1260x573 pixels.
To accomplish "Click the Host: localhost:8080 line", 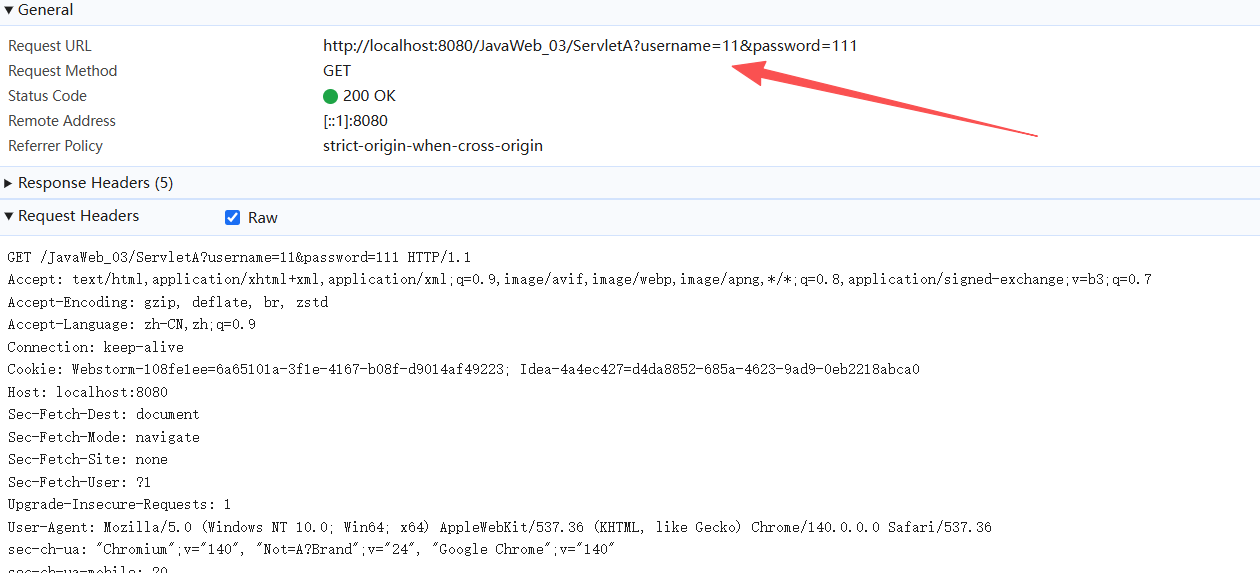I will click(x=88, y=392).
